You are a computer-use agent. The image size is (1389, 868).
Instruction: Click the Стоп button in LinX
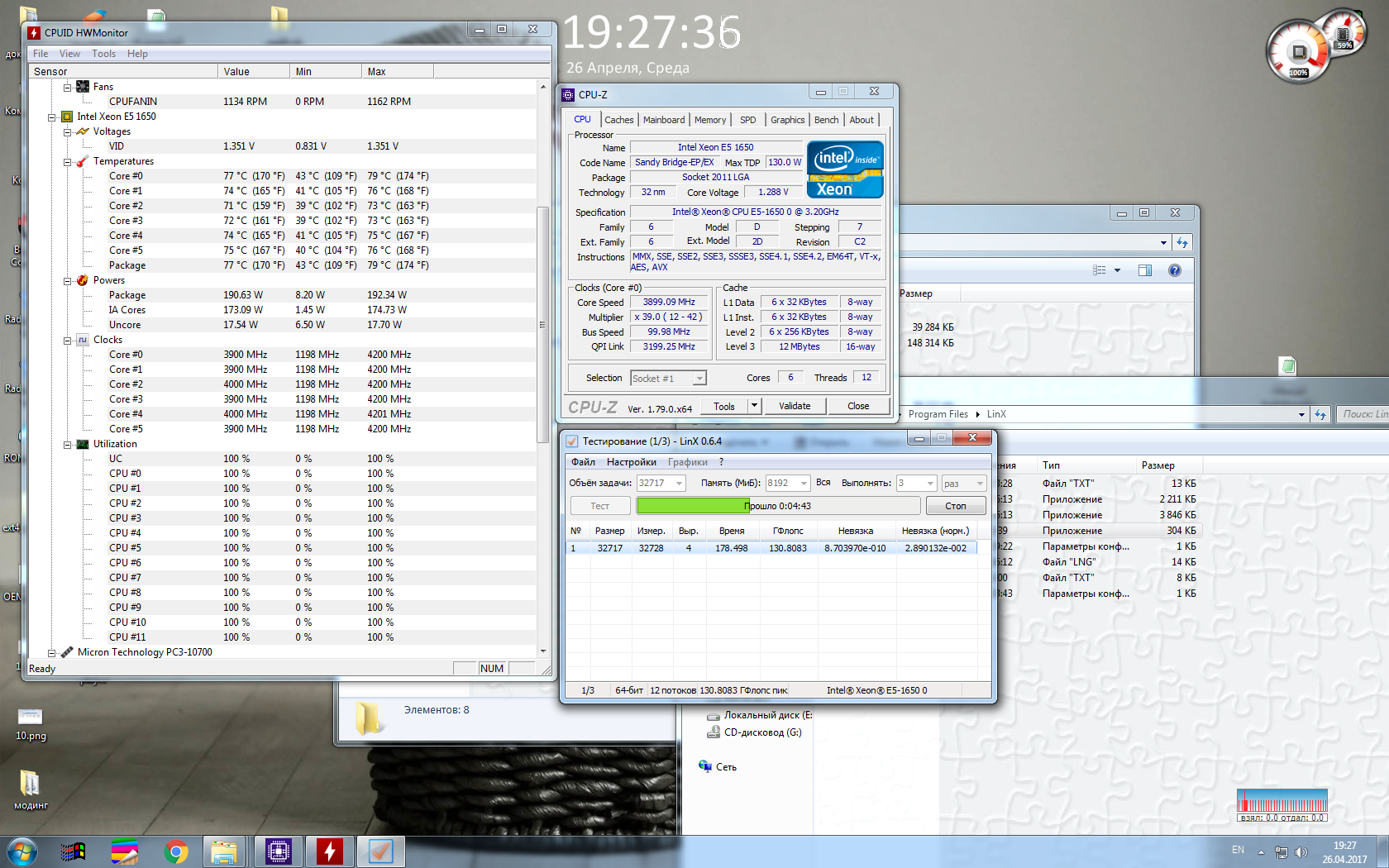click(956, 506)
